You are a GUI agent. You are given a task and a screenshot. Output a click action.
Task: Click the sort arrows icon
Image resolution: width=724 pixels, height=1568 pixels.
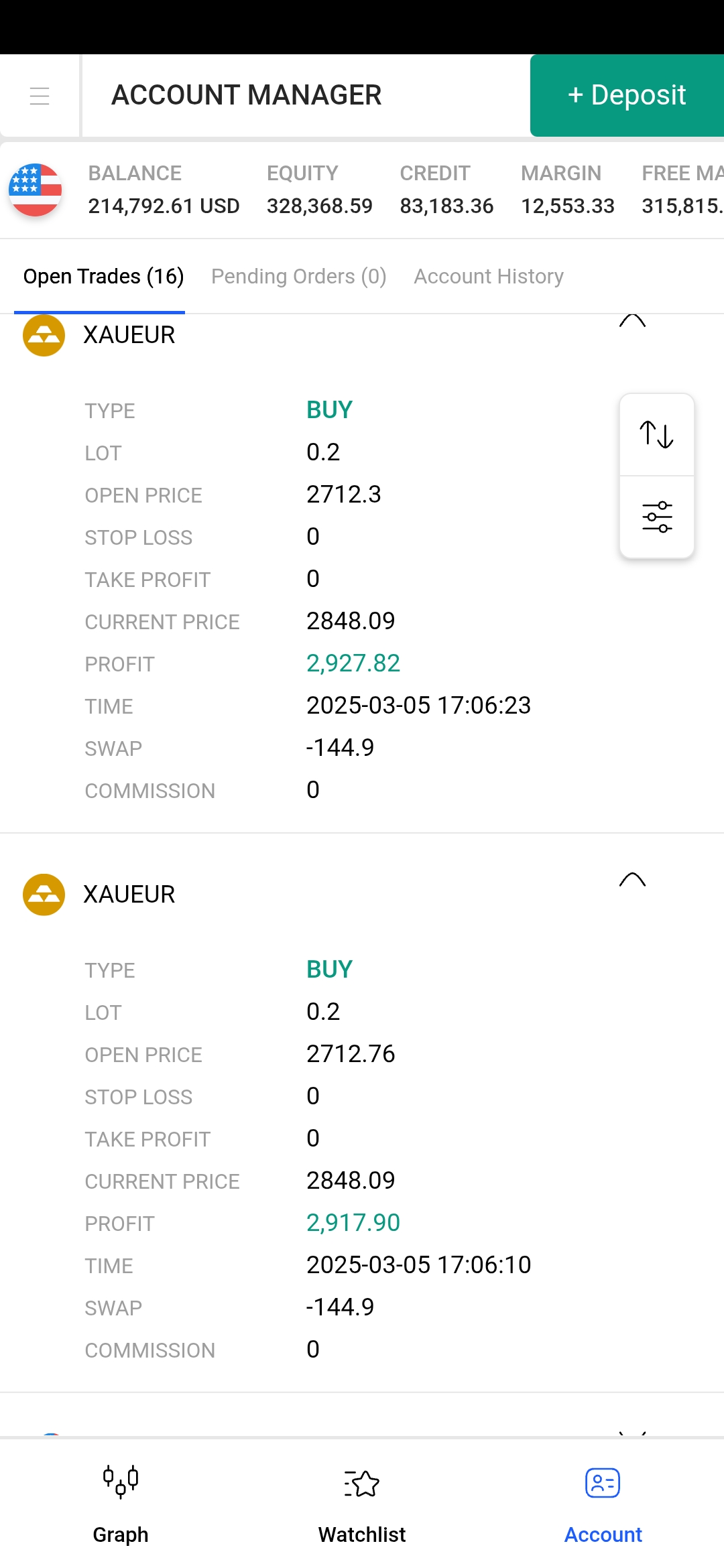point(657,435)
